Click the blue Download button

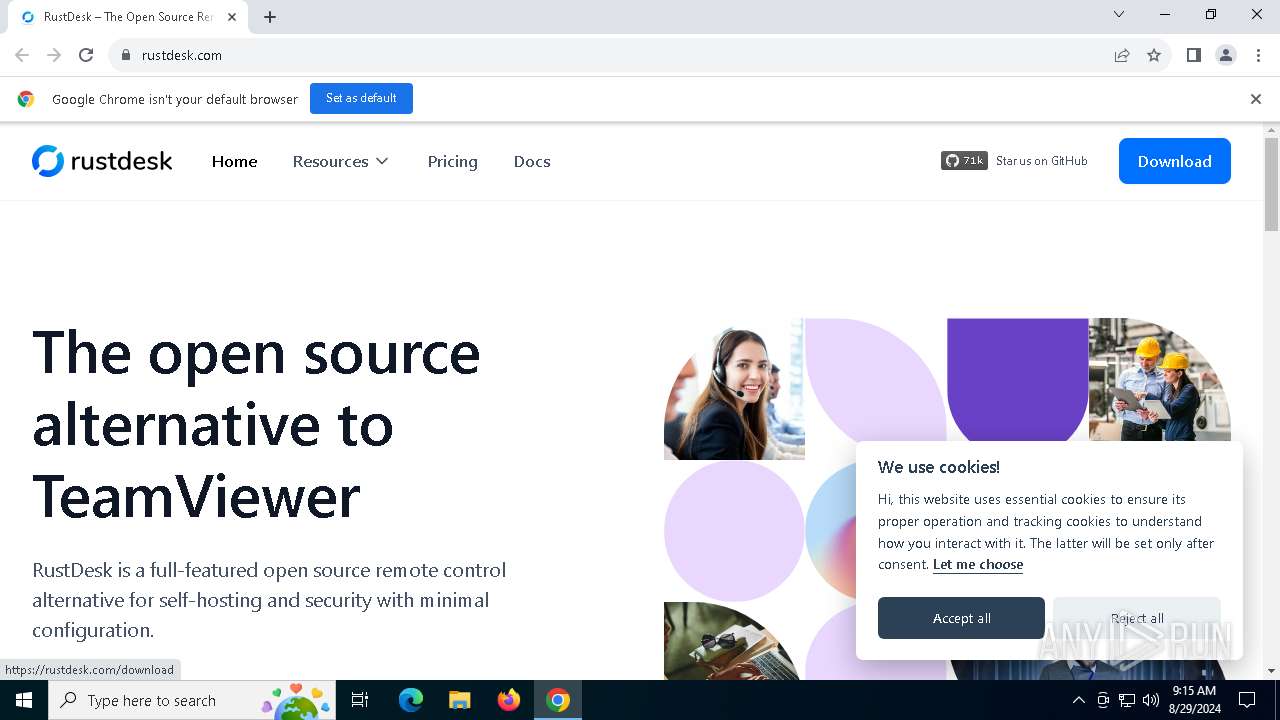pyautogui.click(x=1174, y=161)
